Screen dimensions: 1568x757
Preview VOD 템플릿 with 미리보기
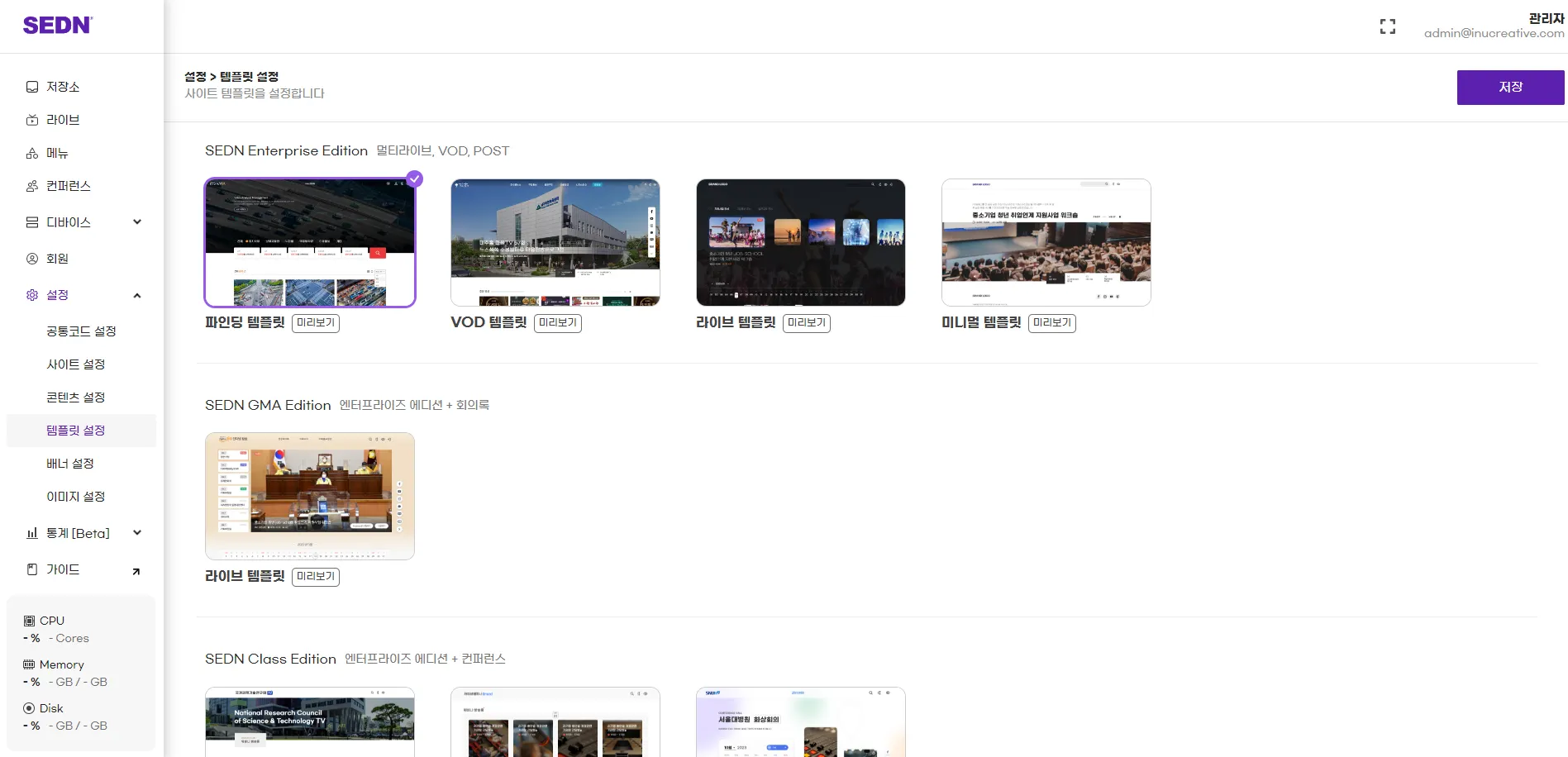pos(558,323)
